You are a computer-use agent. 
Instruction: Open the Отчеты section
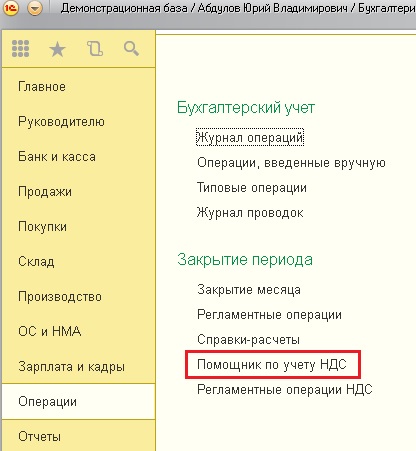click(39, 436)
